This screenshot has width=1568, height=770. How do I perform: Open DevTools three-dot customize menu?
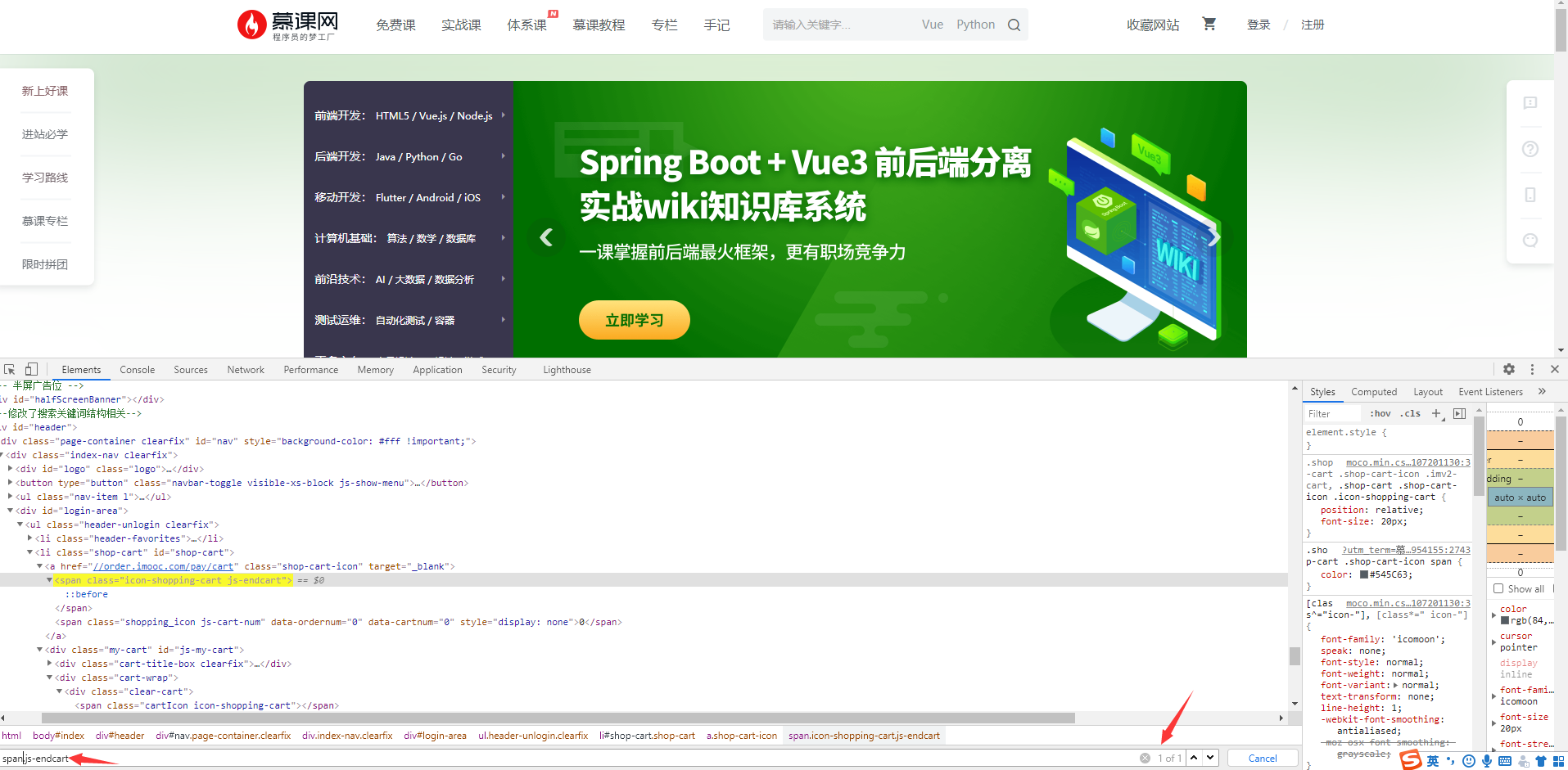coord(1532,369)
